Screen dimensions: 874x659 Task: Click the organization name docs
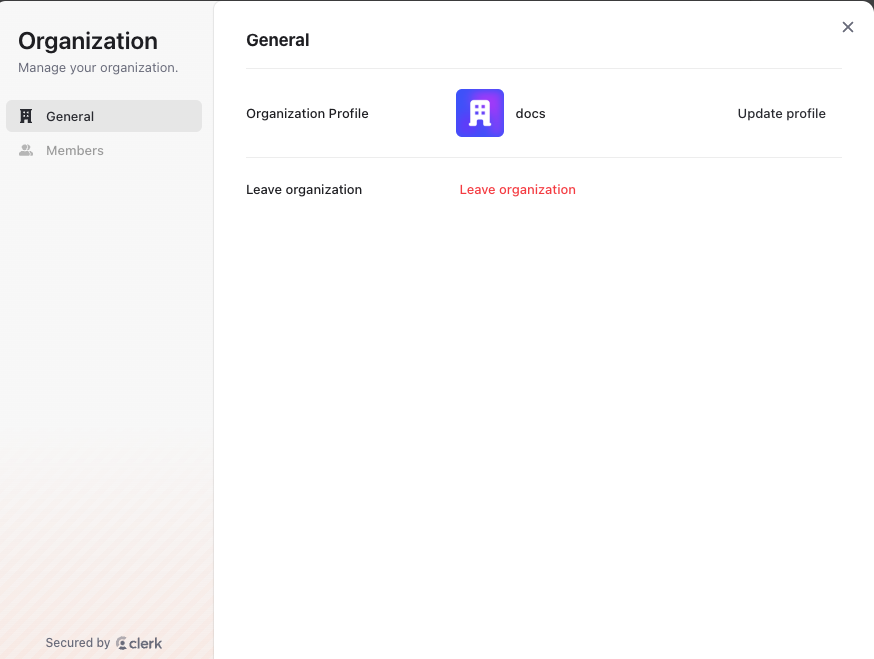[x=530, y=114]
